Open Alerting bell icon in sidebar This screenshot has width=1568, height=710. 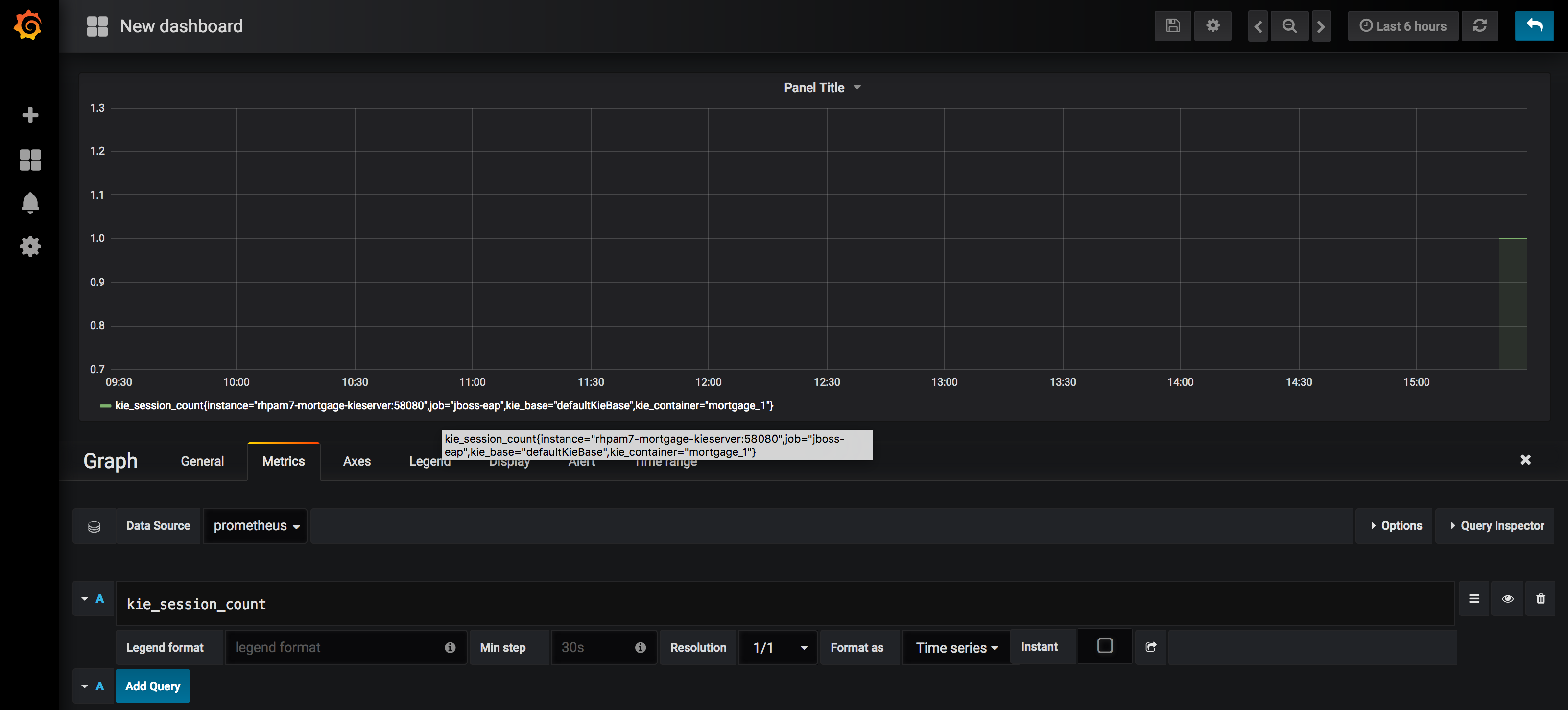[x=30, y=203]
